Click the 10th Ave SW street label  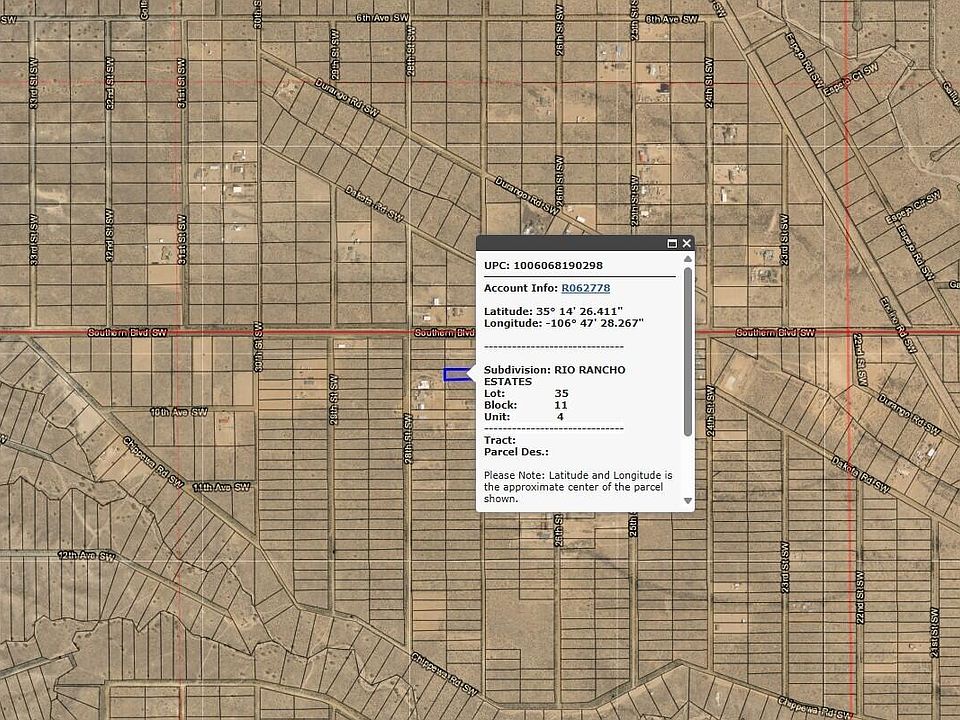[178, 411]
